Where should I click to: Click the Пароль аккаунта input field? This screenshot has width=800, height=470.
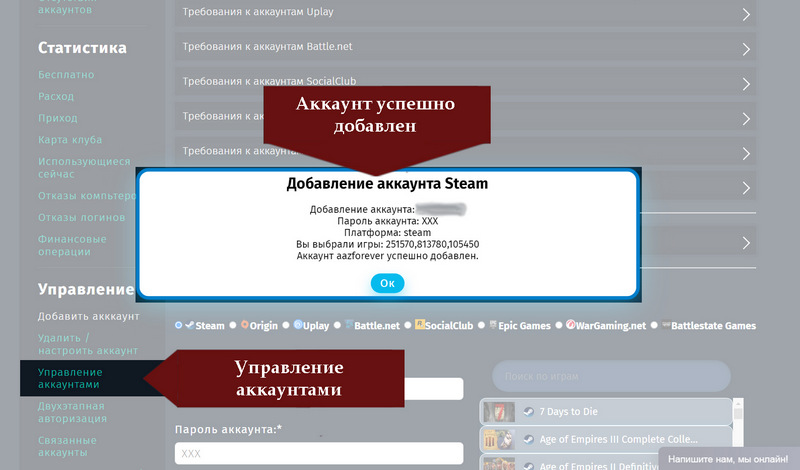pyautogui.click(x=318, y=453)
